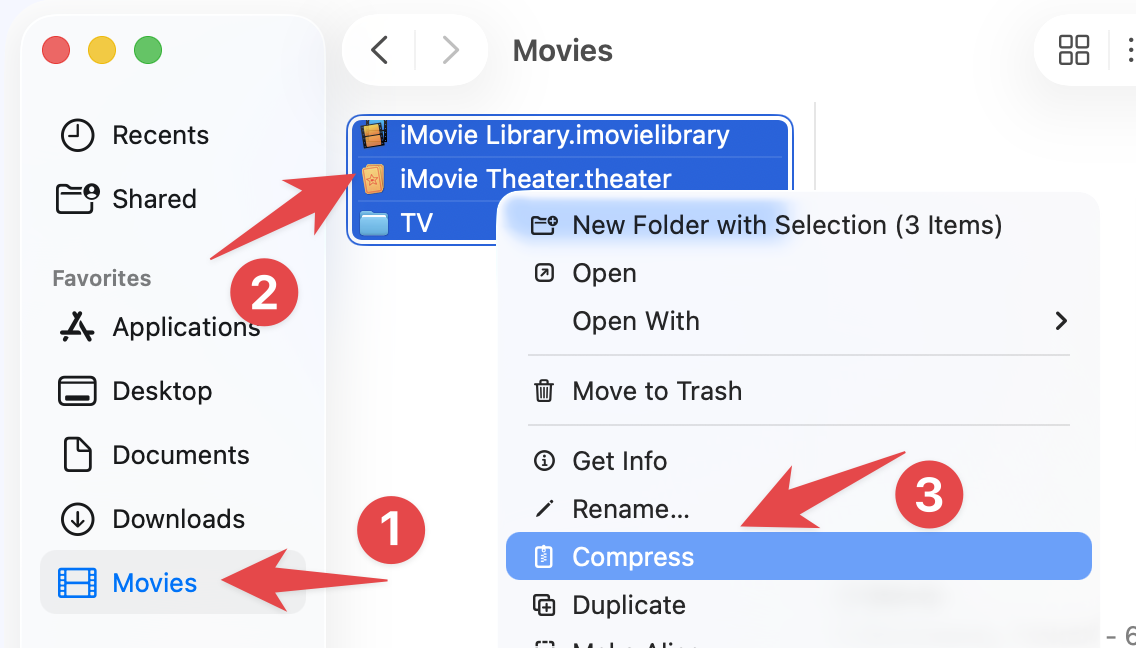Select Movies in the sidebar
Screen dimensions: 1136x648
[155, 583]
